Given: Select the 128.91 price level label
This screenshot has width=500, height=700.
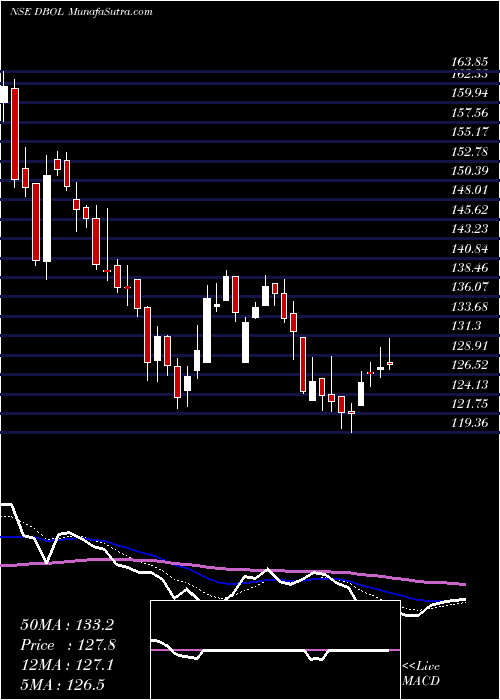Looking at the screenshot, I should pyautogui.click(x=470, y=346).
